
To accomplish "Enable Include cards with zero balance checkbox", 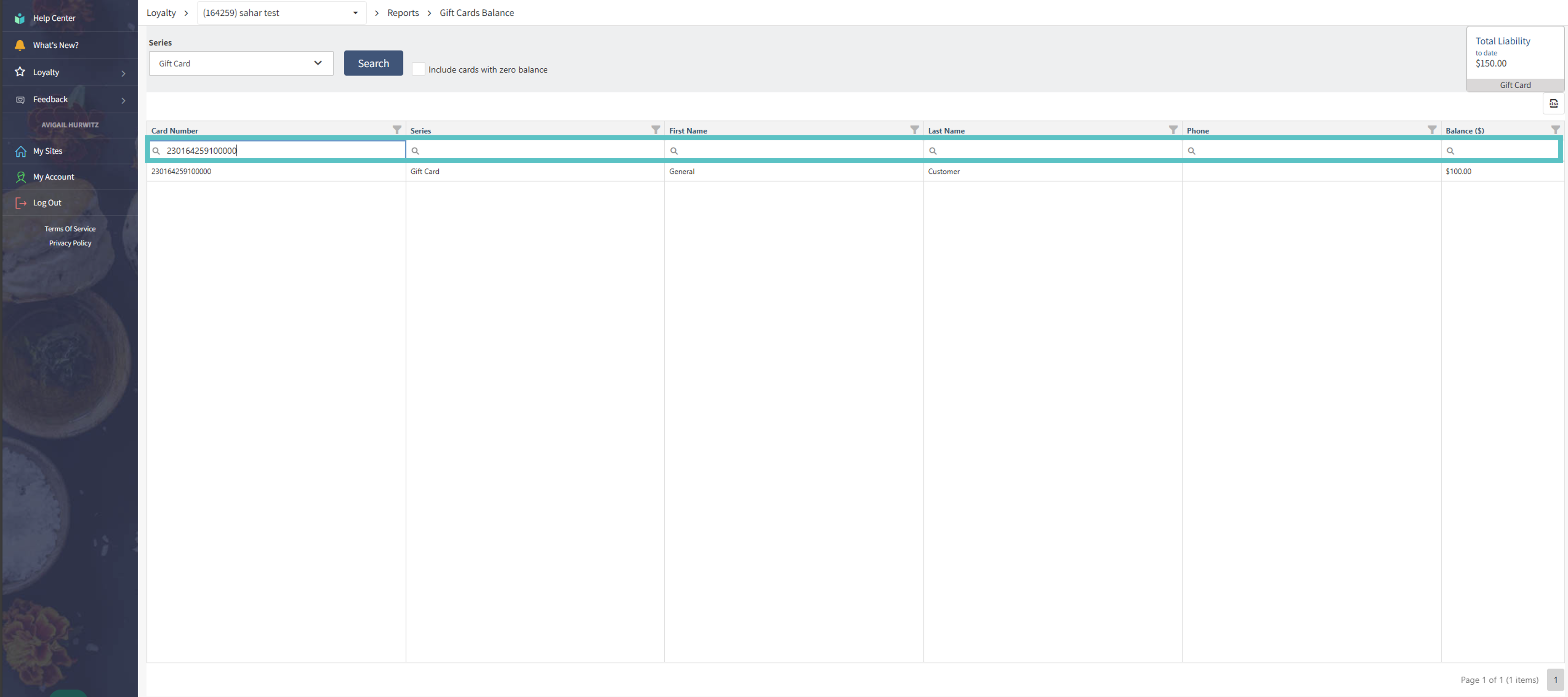I will [x=418, y=69].
